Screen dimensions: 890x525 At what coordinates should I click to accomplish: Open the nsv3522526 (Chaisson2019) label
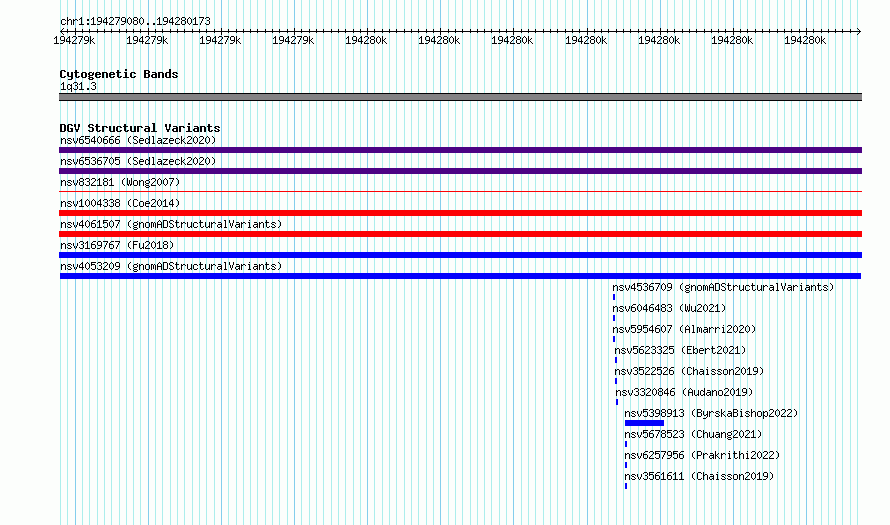[689, 371]
